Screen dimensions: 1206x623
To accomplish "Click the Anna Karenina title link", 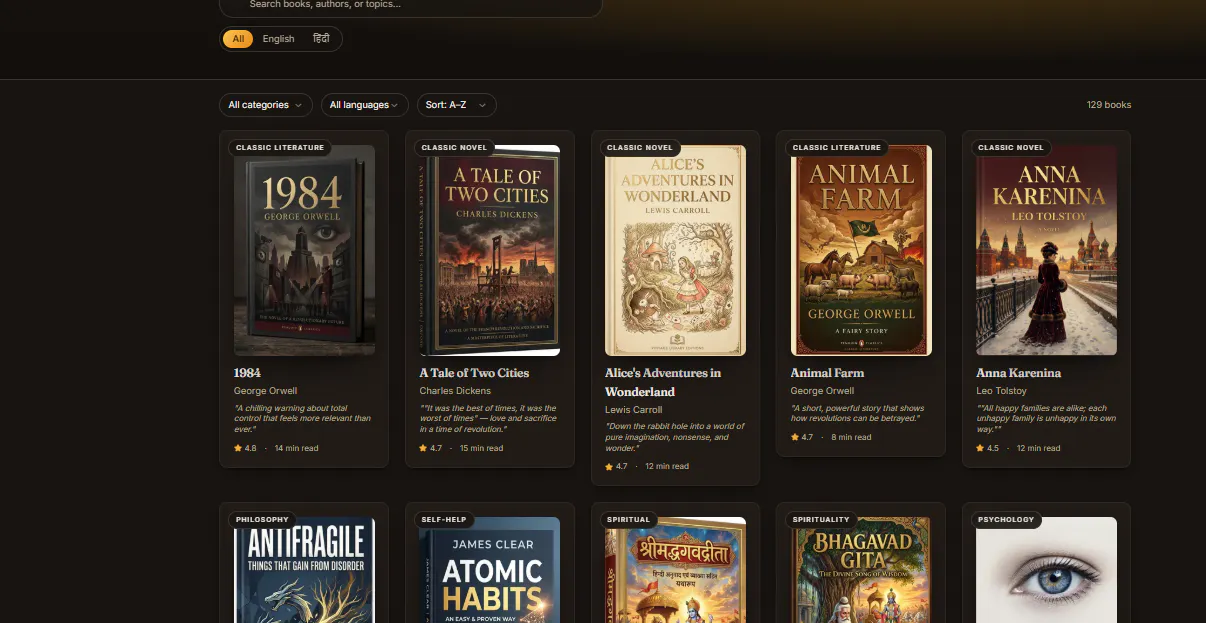I will [x=1019, y=373].
